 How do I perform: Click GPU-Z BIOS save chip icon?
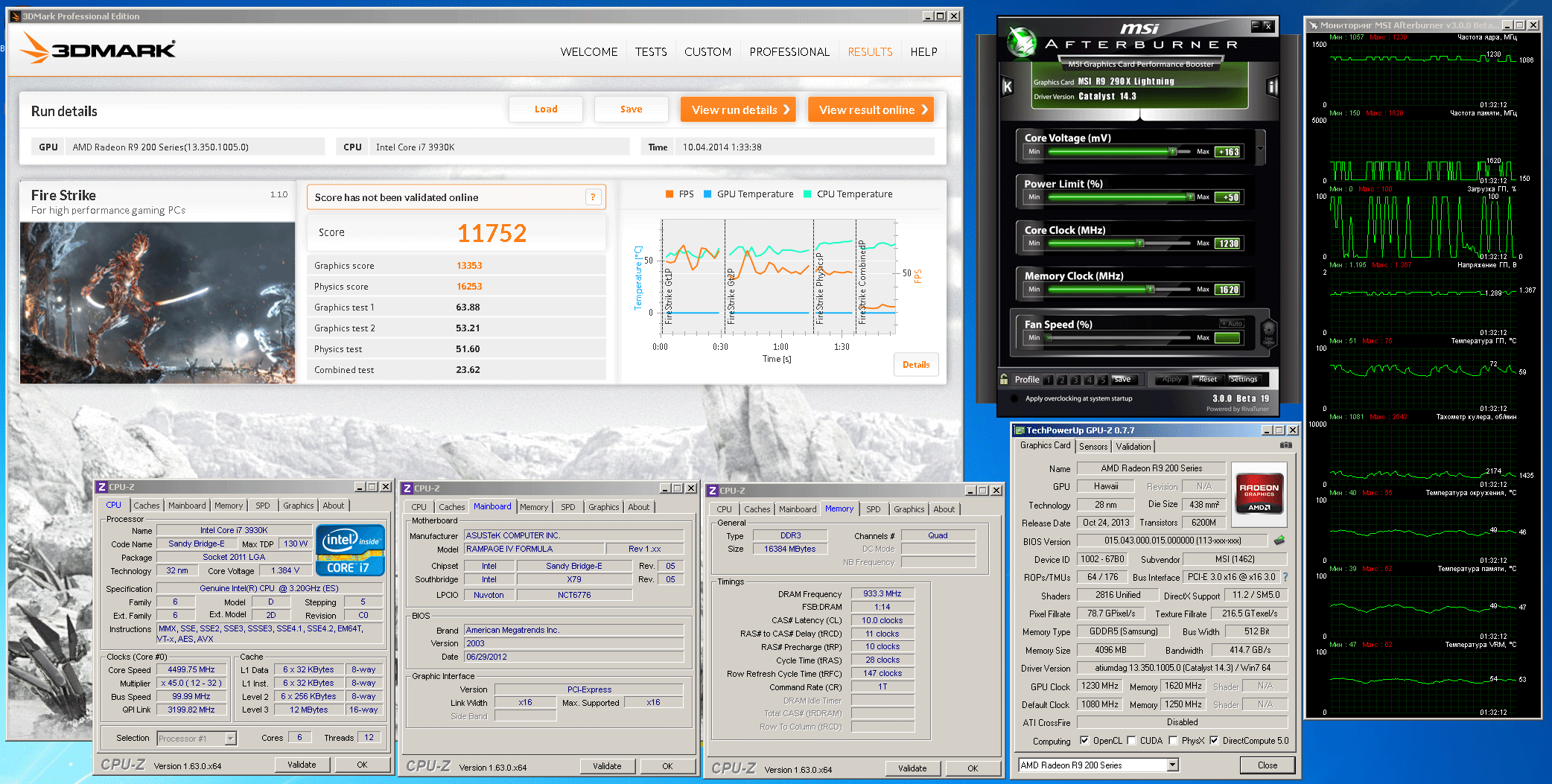tap(1279, 541)
